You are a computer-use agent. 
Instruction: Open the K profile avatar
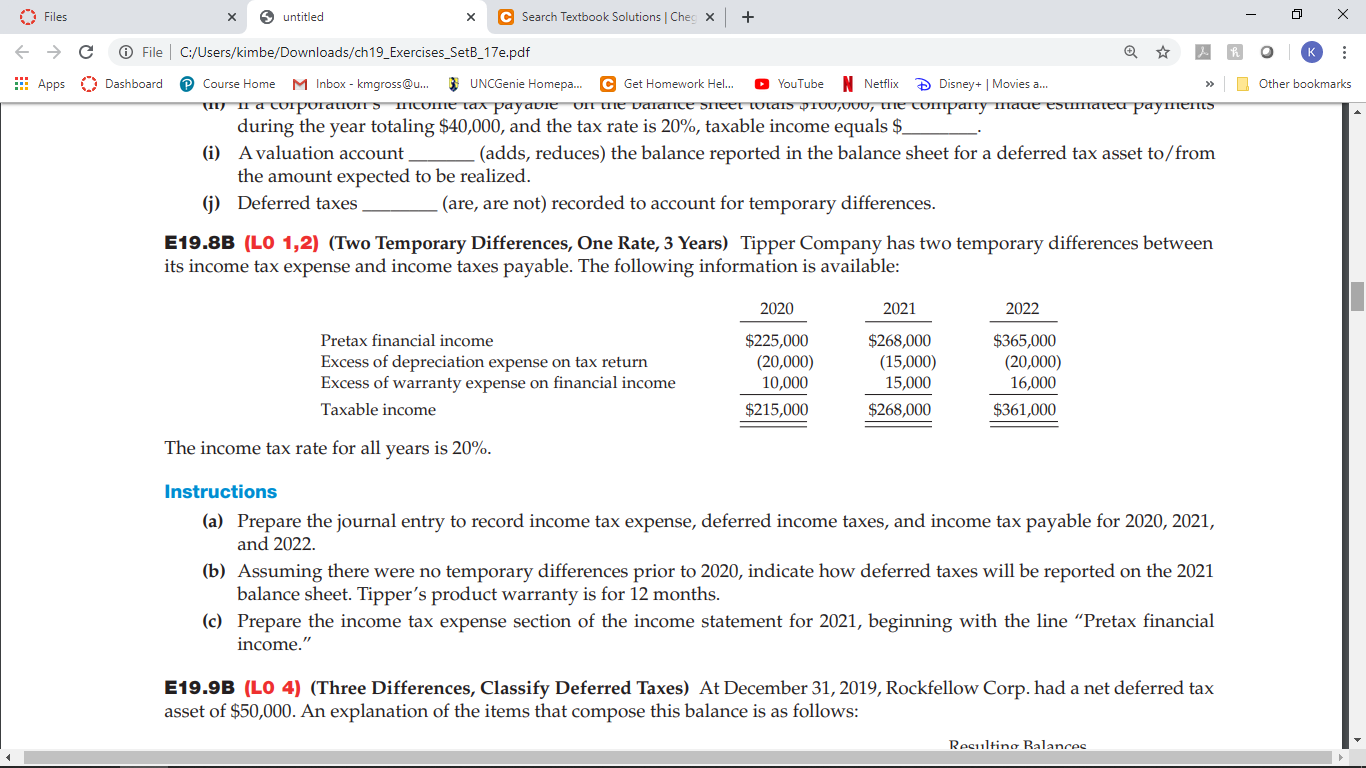[x=1311, y=52]
